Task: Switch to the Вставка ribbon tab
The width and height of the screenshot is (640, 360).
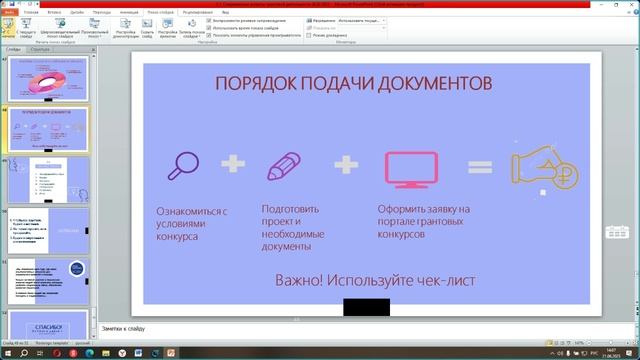Action: click(54, 12)
